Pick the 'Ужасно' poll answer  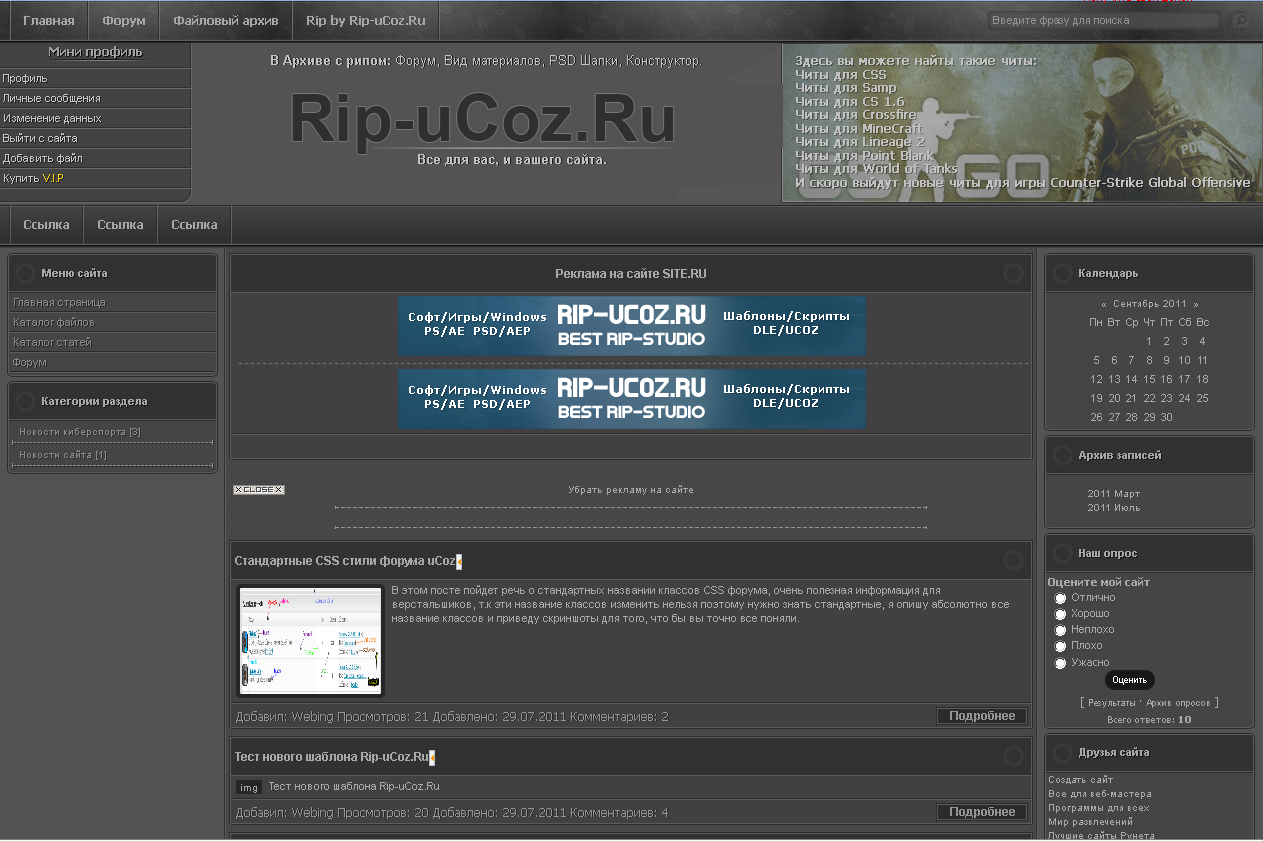[x=1060, y=663]
